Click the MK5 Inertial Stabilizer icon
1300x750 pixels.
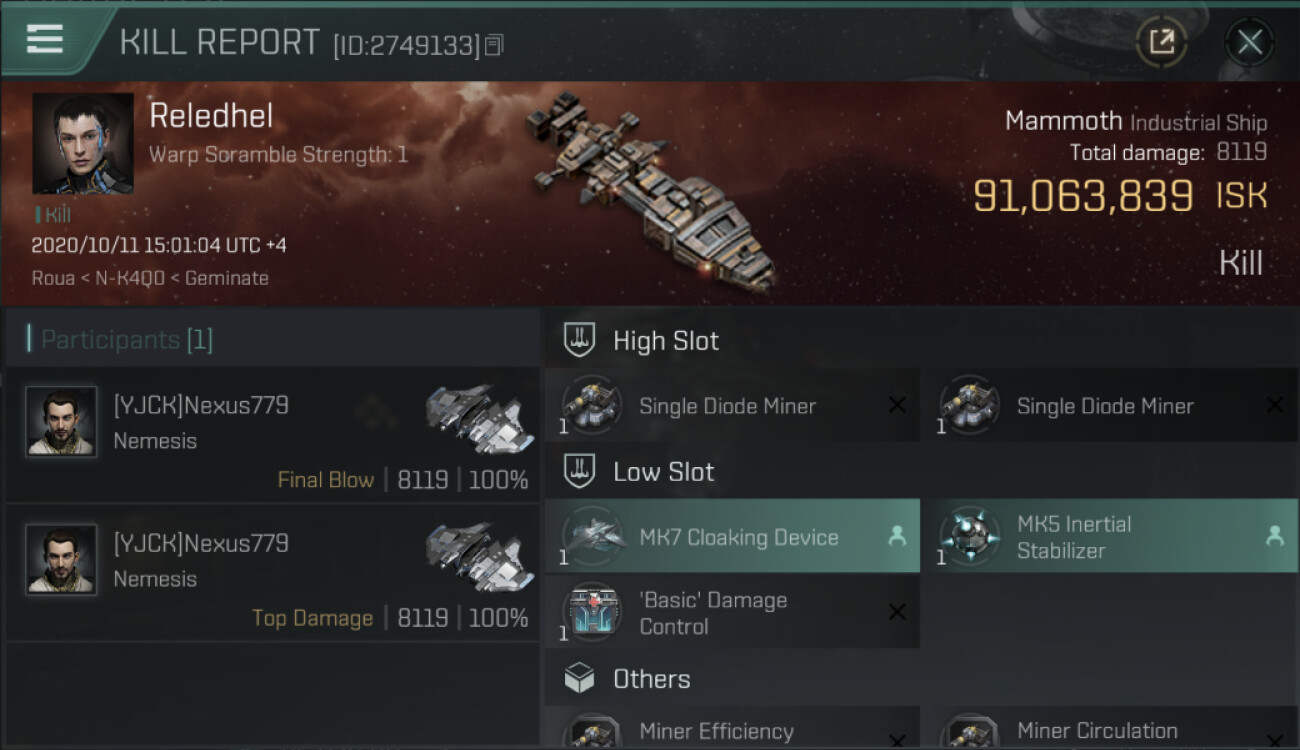pos(969,537)
